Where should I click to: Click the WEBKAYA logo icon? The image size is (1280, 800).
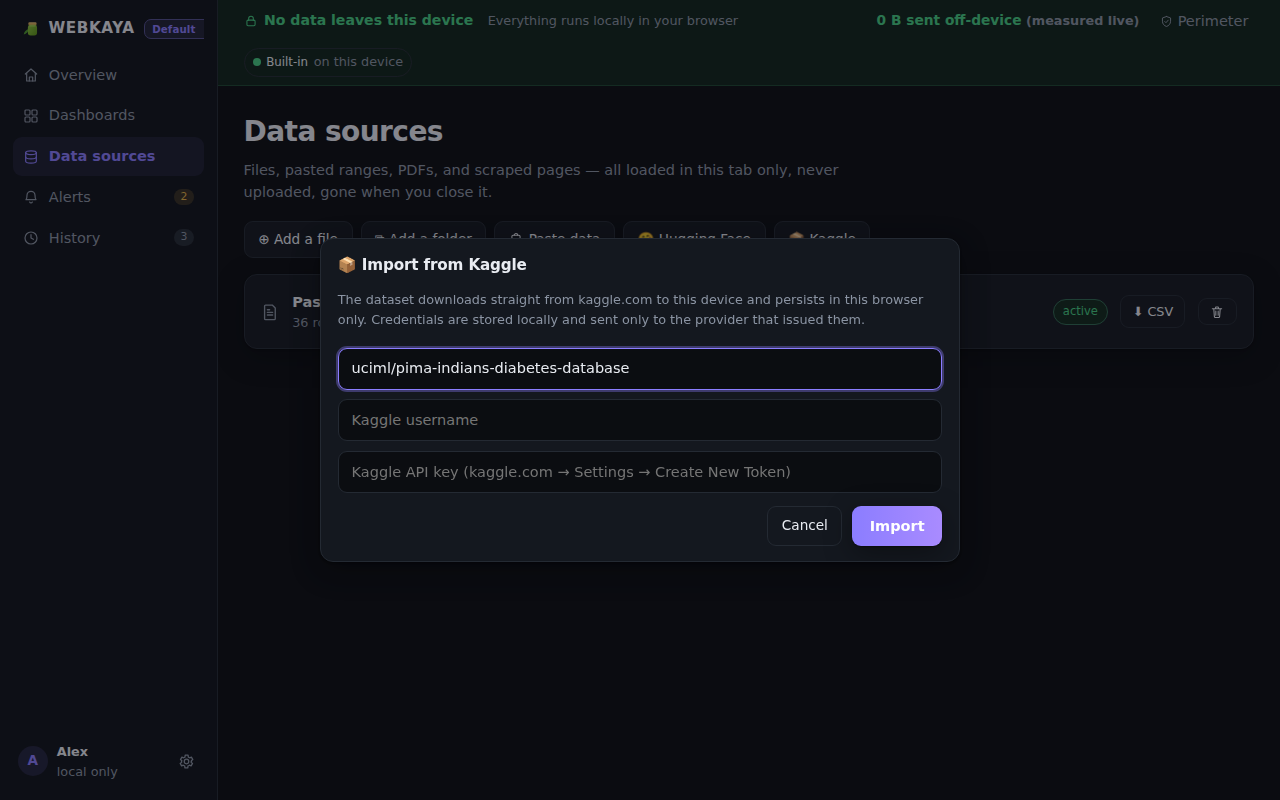[x=31, y=28]
